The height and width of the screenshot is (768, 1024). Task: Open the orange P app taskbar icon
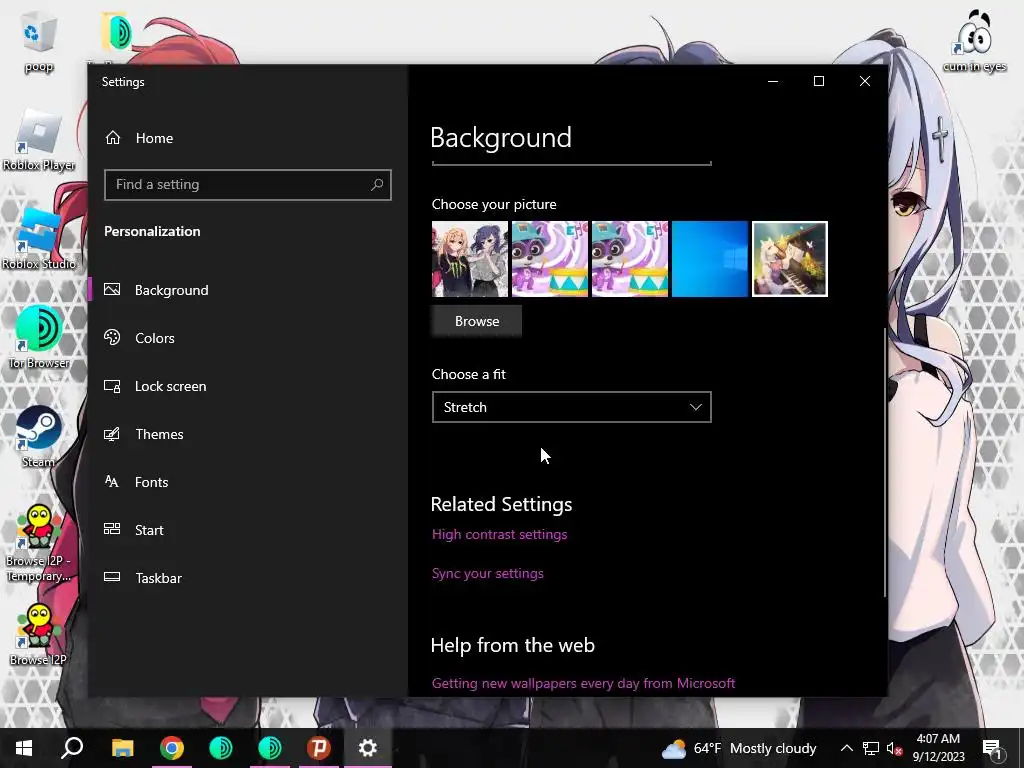[319, 748]
